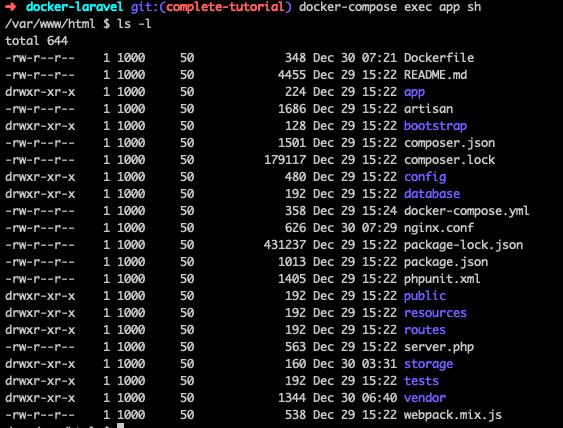Click the blue app directory name
This screenshot has width=563, height=428.
[x=414, y=92]
